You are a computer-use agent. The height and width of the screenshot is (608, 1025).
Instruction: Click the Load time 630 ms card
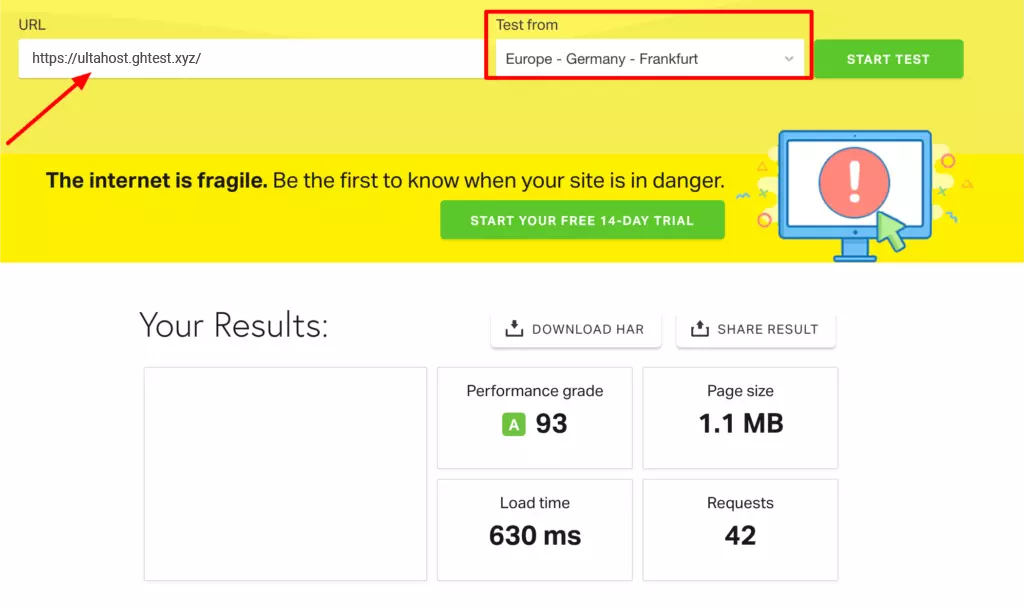(534, 529)
